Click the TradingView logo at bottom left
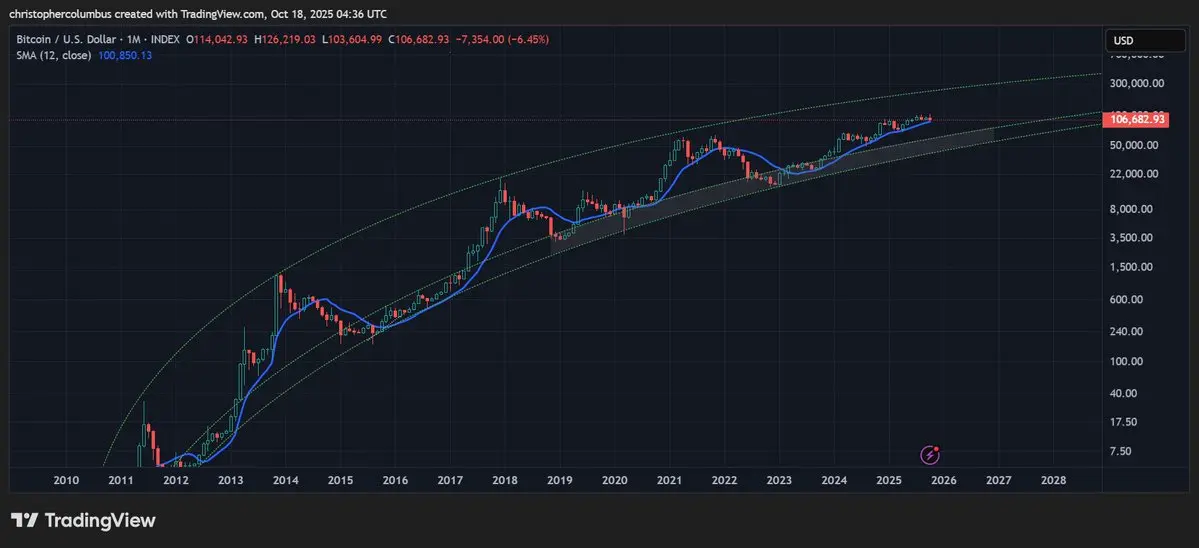 click(83, 520)
